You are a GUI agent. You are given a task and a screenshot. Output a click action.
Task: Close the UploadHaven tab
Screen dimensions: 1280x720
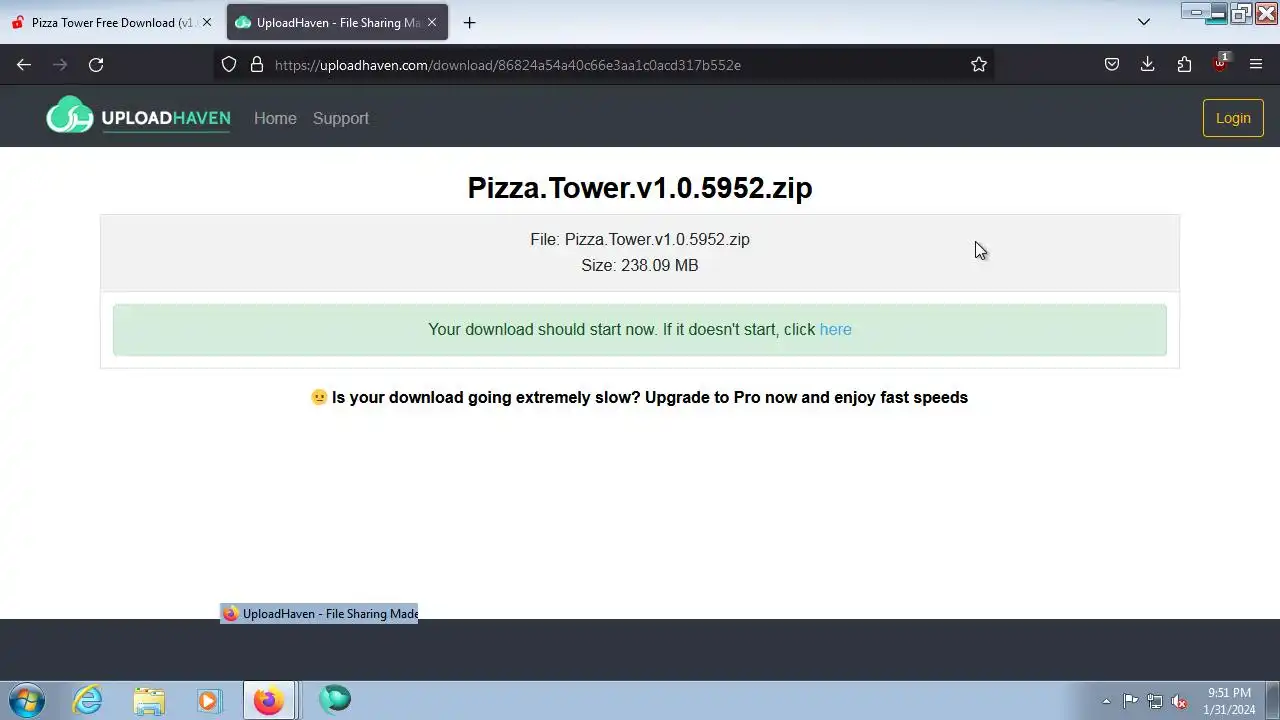click(432, 22)
